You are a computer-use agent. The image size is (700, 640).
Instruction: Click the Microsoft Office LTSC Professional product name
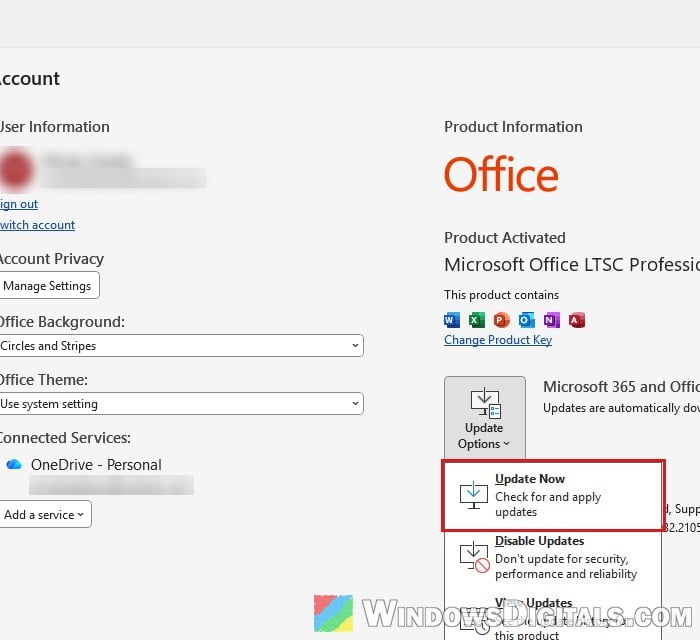click(572, 265)
